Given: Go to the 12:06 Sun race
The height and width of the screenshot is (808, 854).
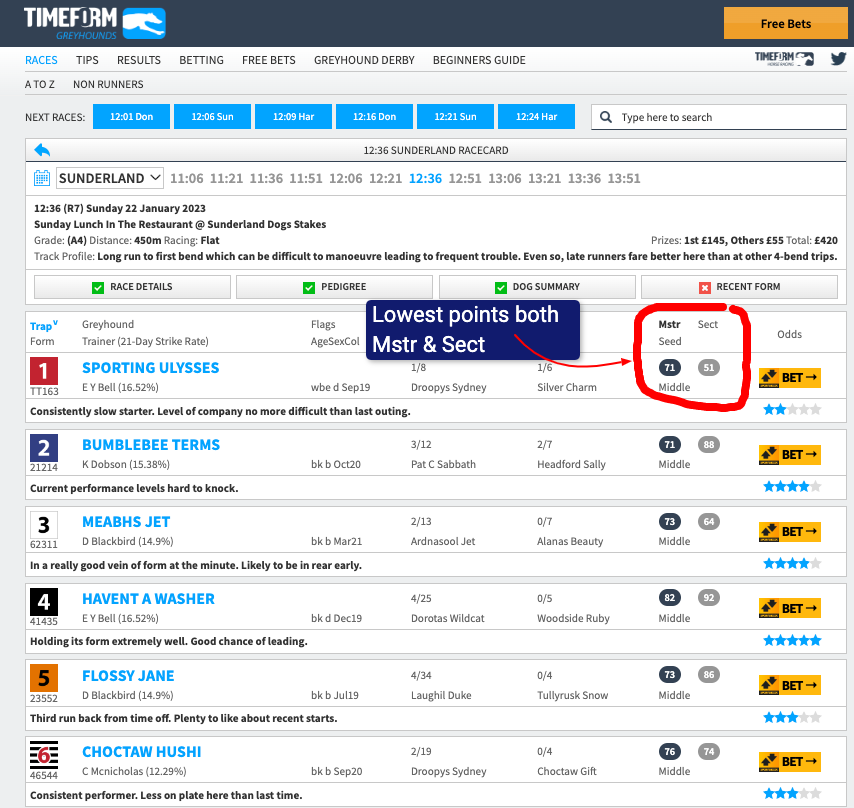Looking at the screenshot, I should (212, 117).
